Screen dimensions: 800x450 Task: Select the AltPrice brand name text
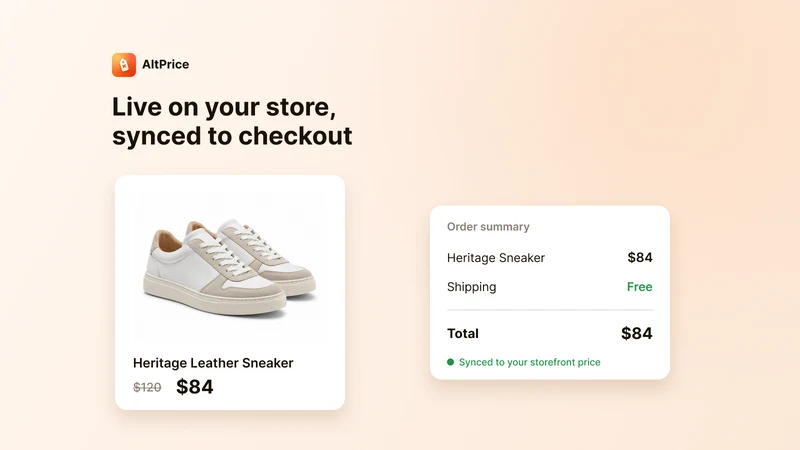coord(165,64)
